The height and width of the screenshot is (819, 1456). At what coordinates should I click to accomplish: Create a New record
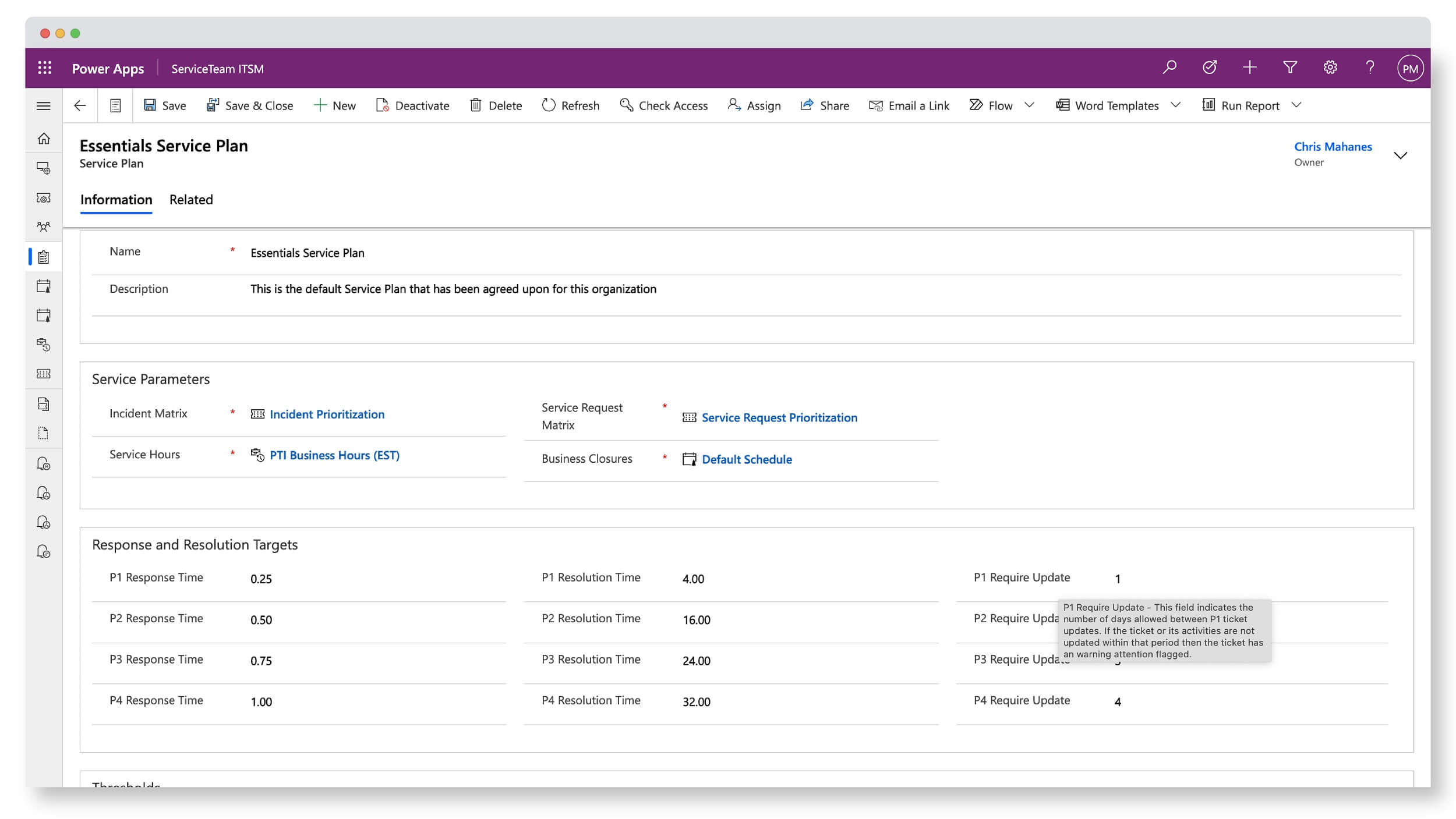tap(334, 105)
